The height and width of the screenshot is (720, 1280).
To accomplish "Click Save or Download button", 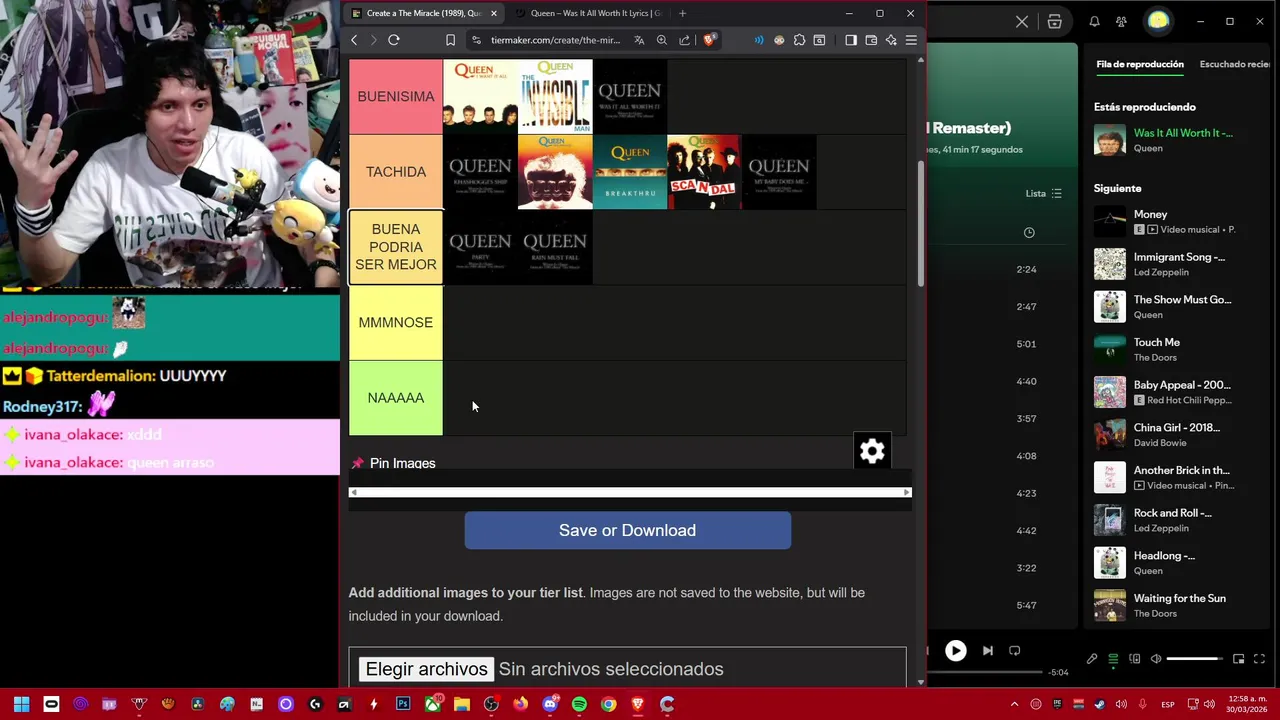I will [627, 530].
